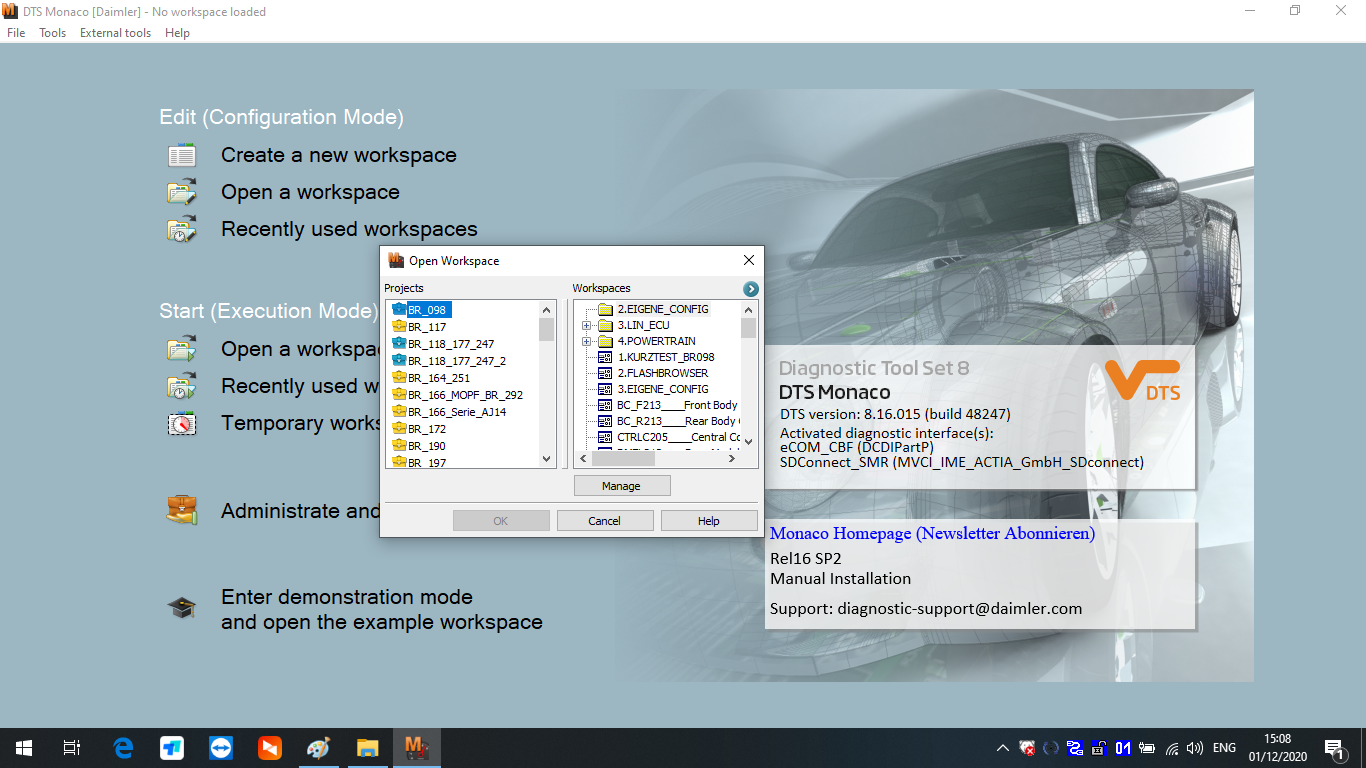
Task: Open the File menu
Action: pos(16,33)
